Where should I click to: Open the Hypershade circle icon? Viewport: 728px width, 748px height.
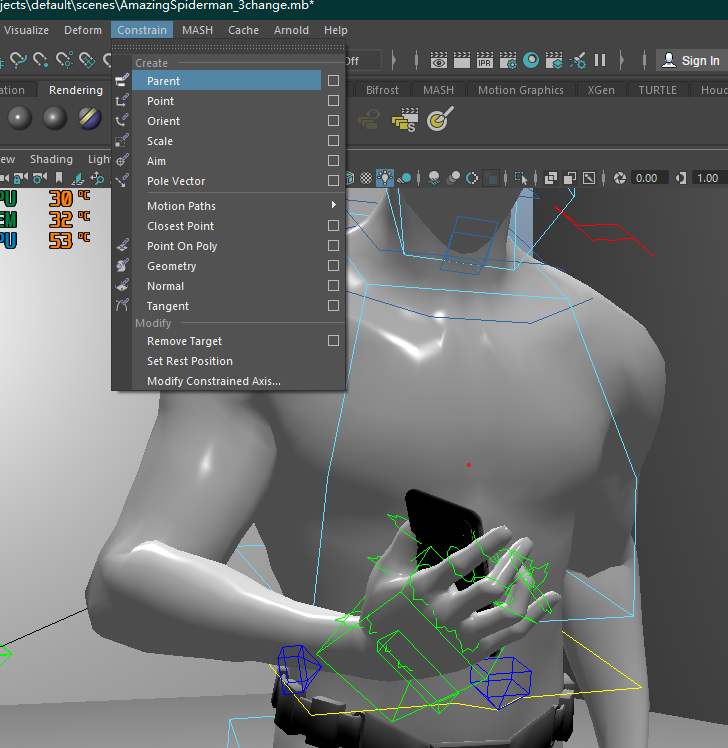pyautogui.click(x=530, y=61)
